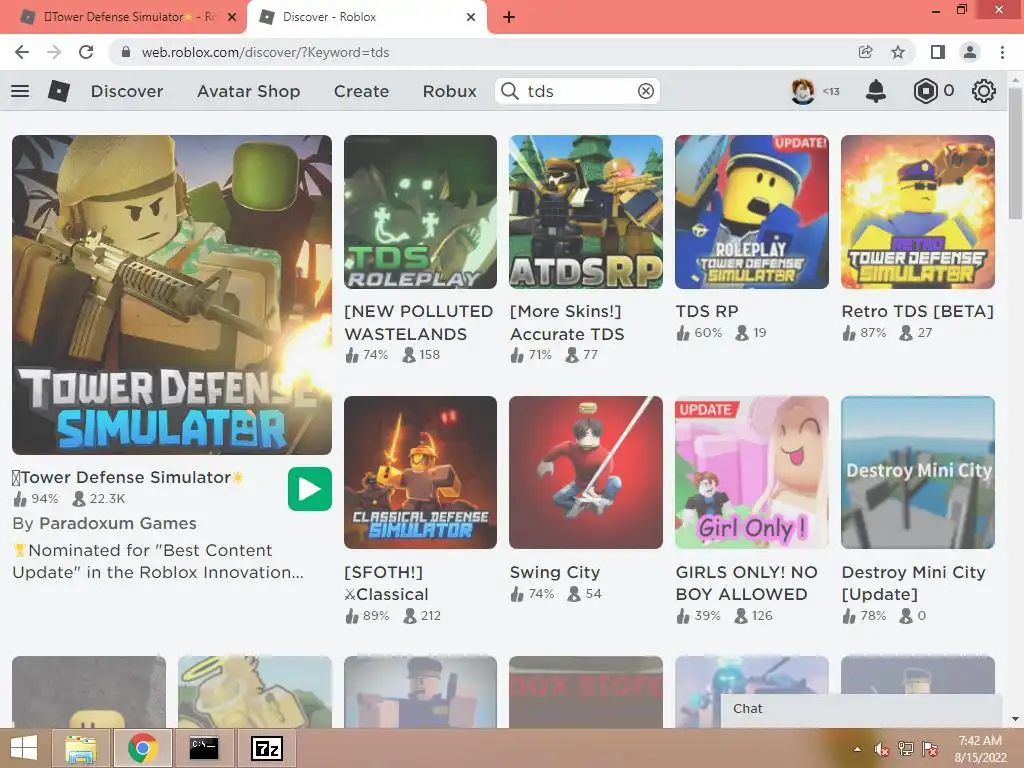Click the GIRLS ONLY! NO BOY ALLOWED title
The image size is (1024, 768).
(x=746, y=583)
